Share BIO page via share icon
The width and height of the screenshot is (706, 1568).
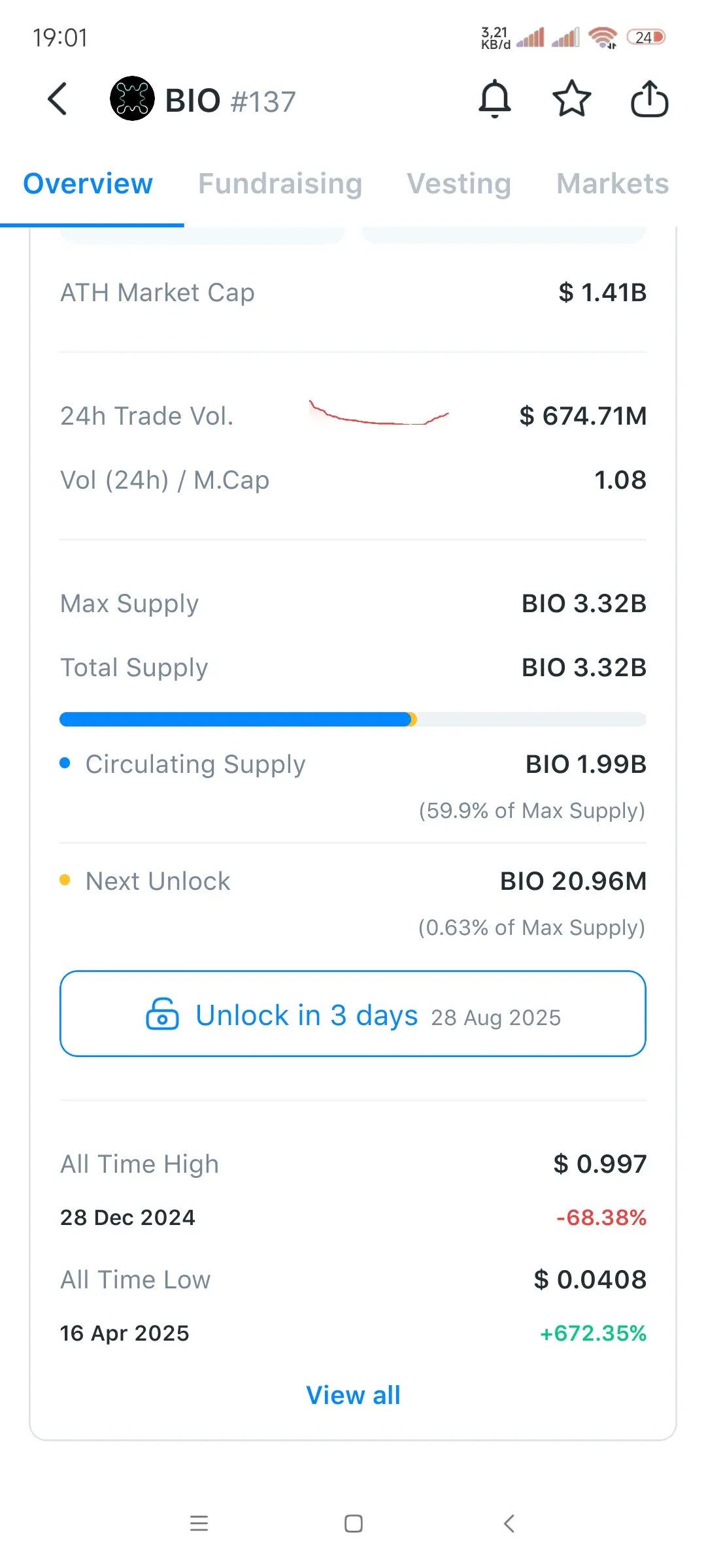pyautogui.click(x=649, y=99)
